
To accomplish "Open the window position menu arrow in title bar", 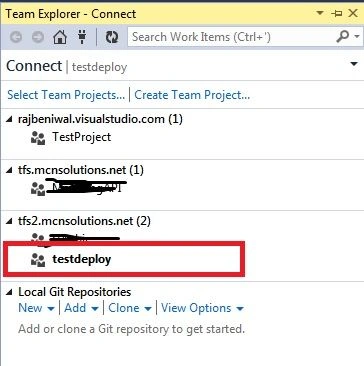I will point(320,13).
